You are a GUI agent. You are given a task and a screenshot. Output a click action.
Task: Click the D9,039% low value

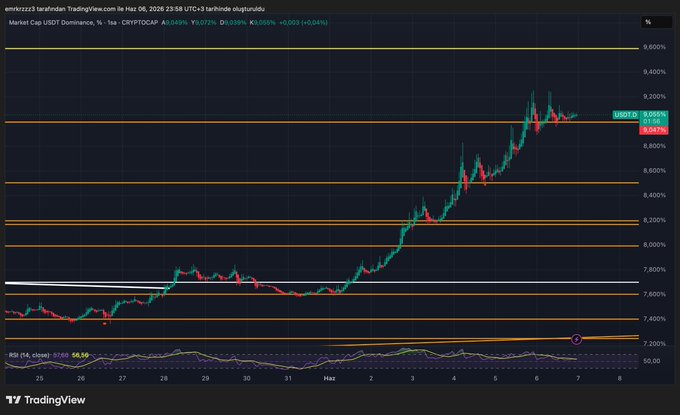click(233, 23)
